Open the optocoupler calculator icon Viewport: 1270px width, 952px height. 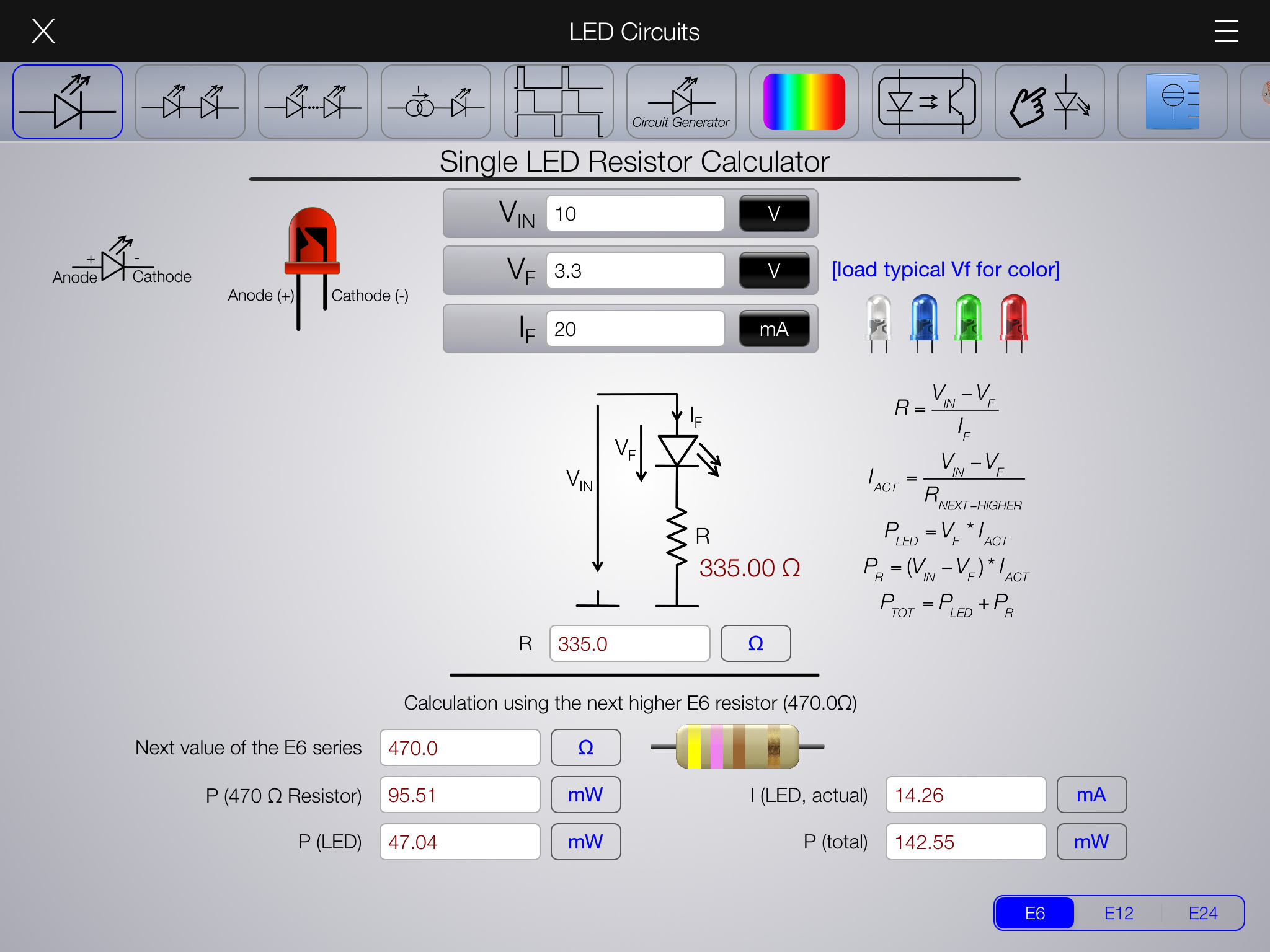[x=926, y=102]
